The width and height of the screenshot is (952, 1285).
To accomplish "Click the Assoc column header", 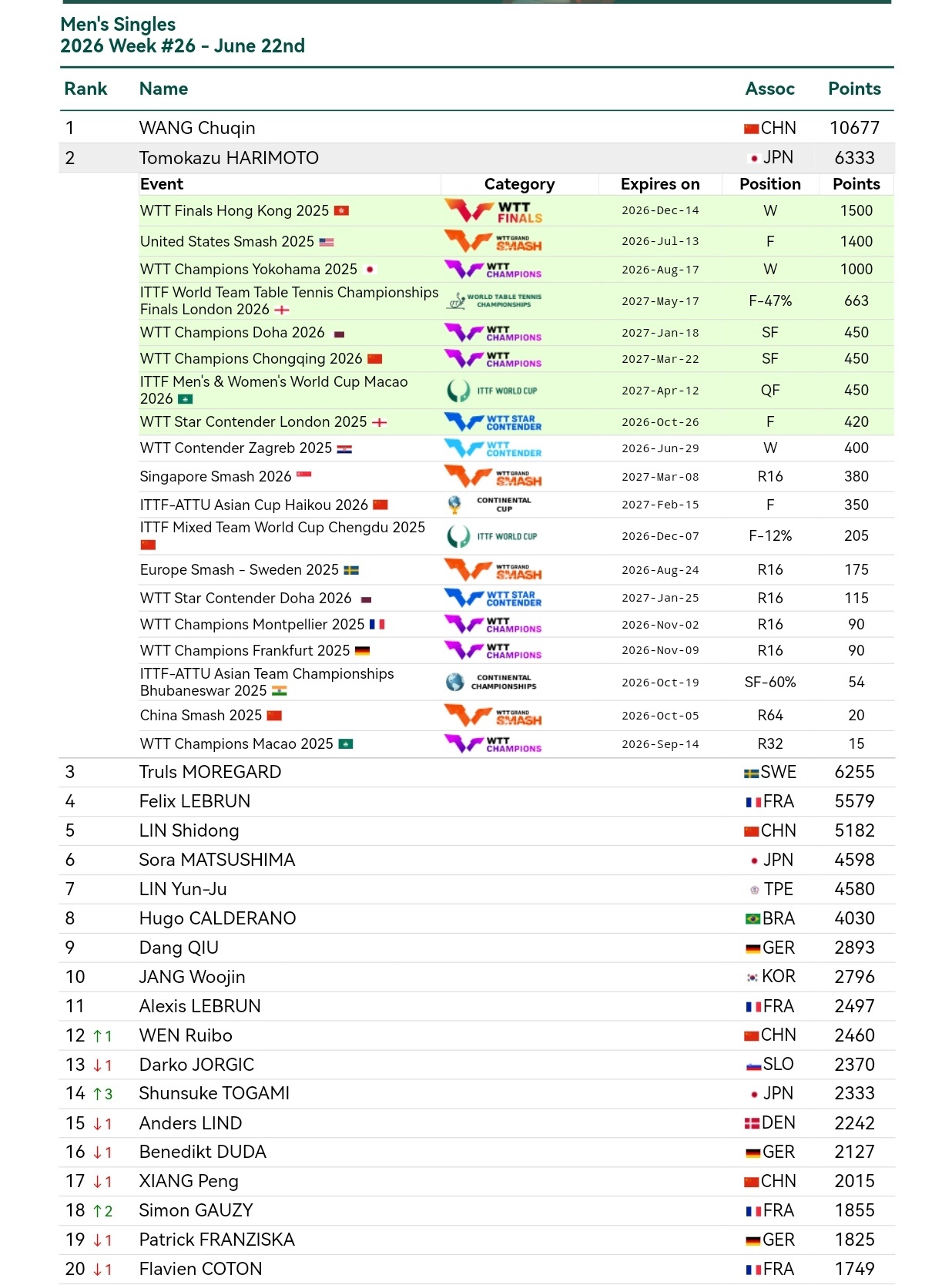I will tap(769, 89).
